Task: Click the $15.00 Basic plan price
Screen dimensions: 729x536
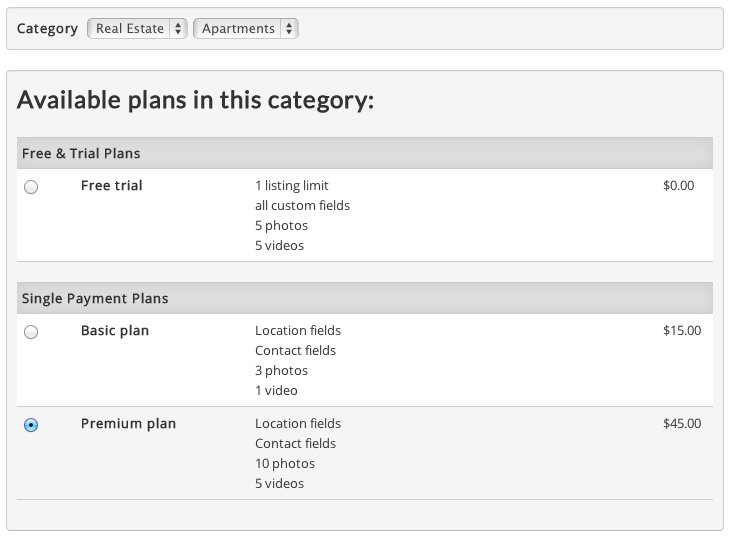Action: (x=682, y=330)
